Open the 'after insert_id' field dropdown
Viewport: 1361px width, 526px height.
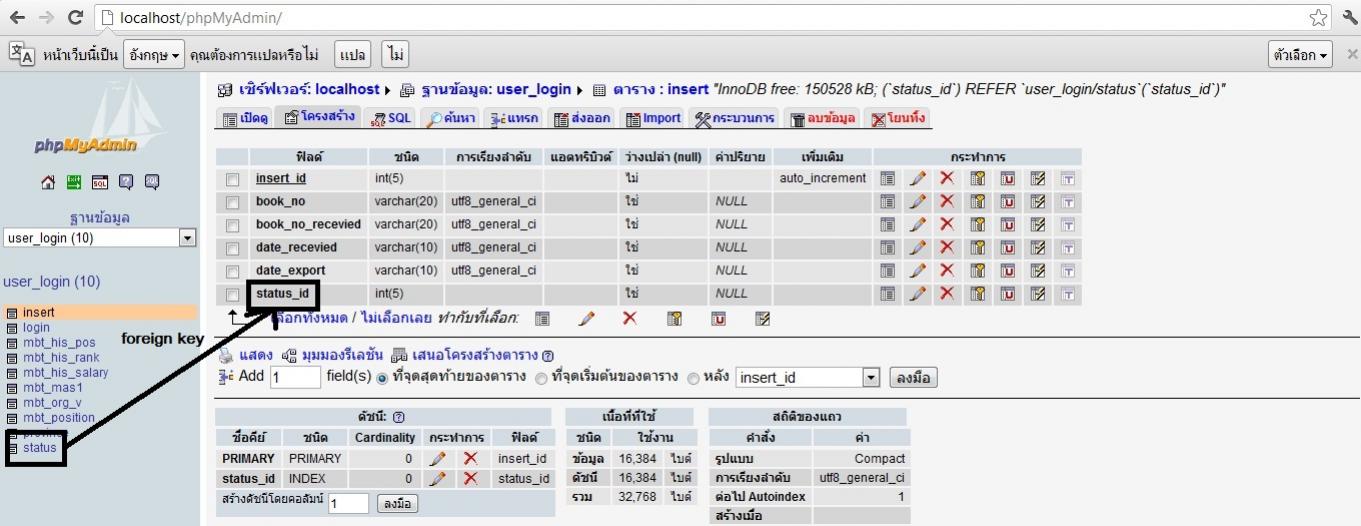tap(808, 378)
